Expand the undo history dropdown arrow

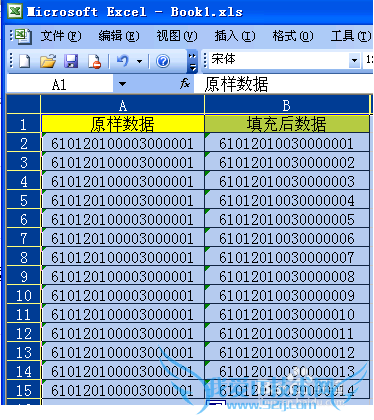coord(140,61)
